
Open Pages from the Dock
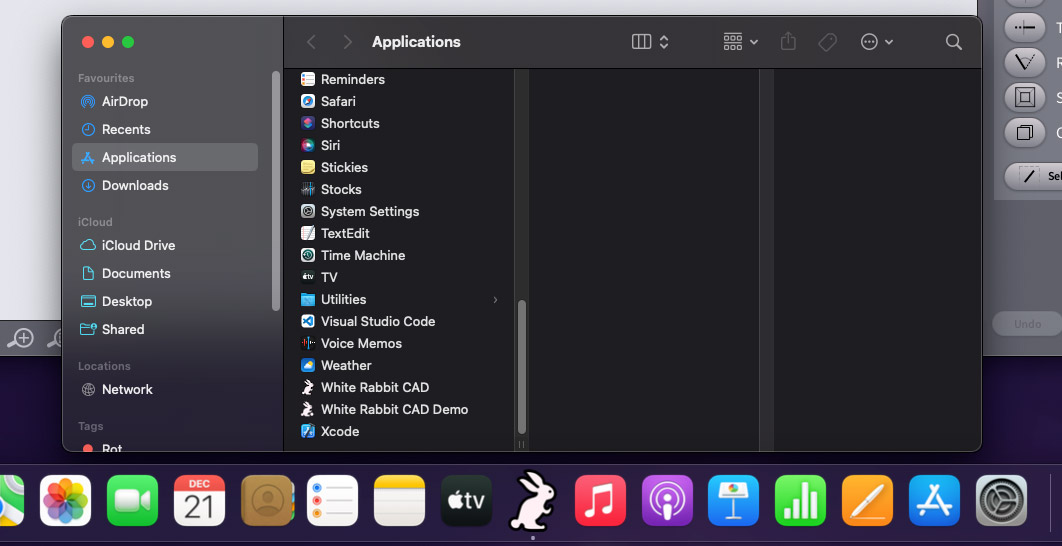868,501
